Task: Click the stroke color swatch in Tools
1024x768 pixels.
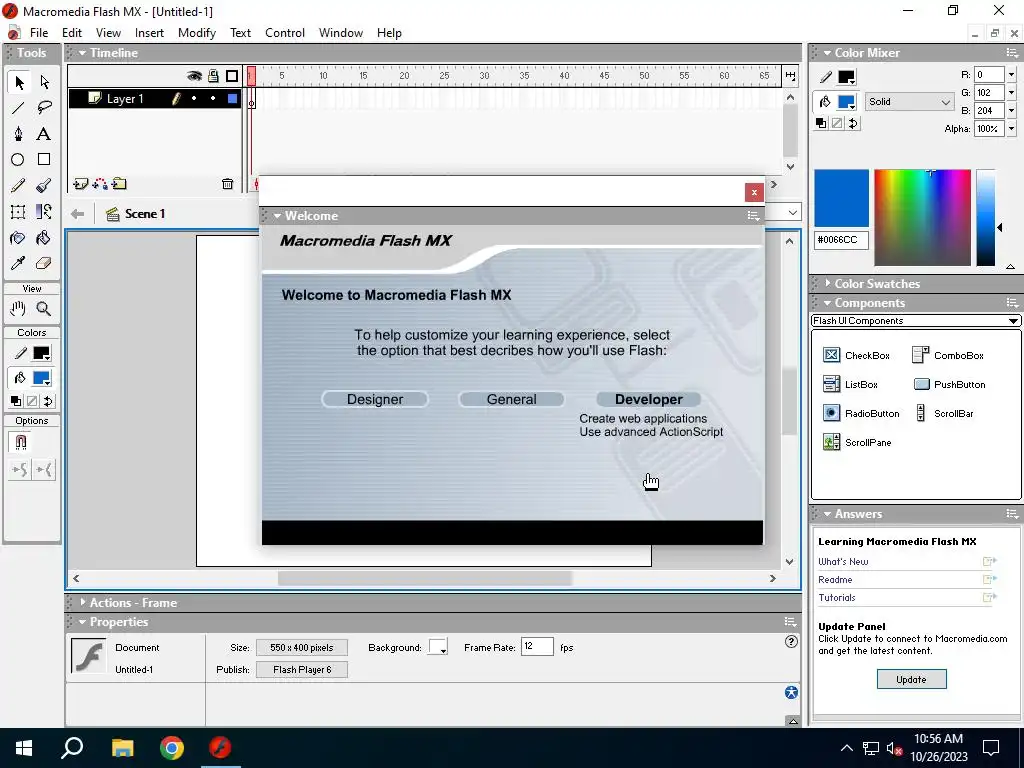Action: 41,353
